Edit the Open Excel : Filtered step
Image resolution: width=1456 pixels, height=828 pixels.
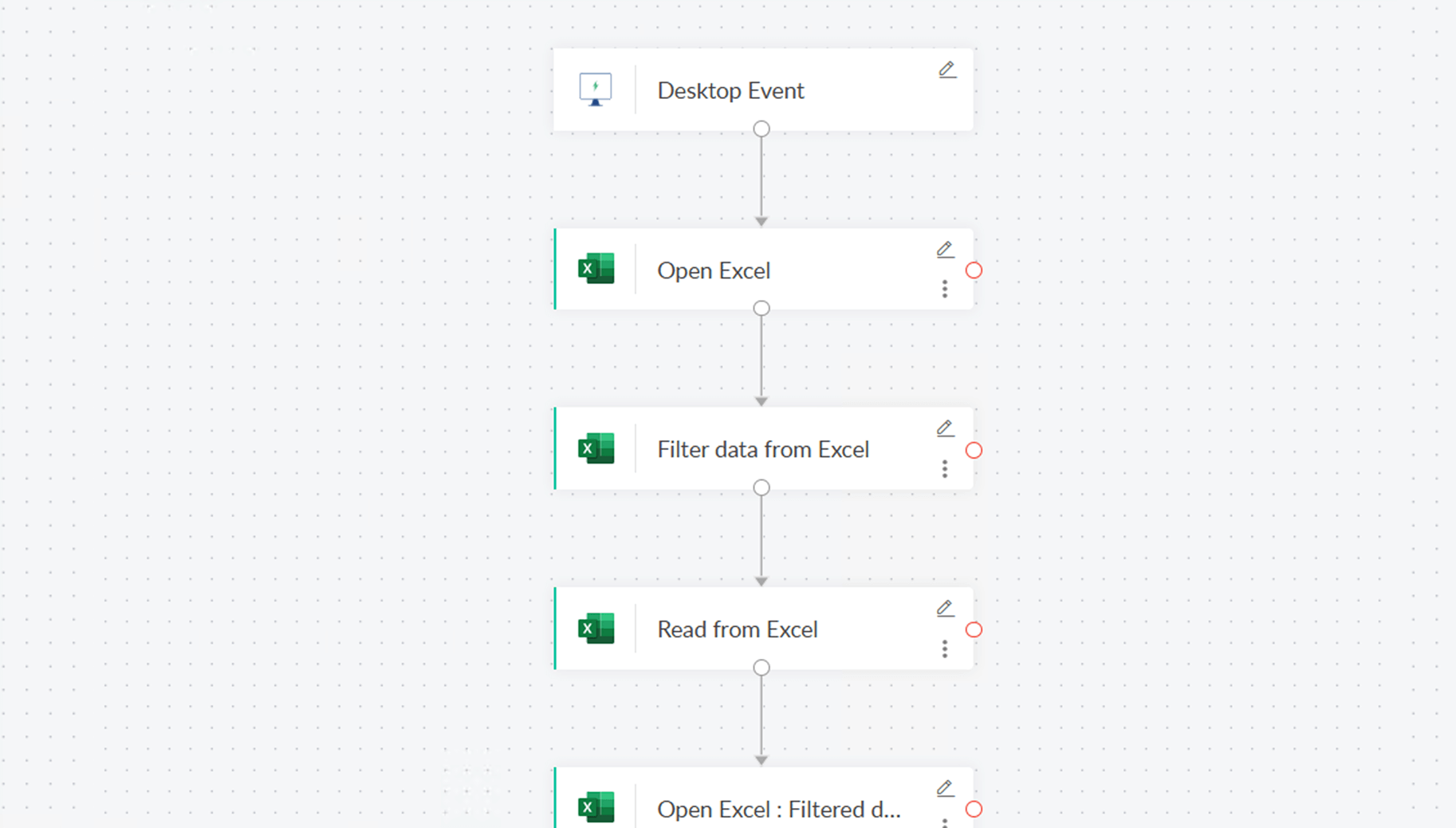pyautogui.click(x=945, y=788)
